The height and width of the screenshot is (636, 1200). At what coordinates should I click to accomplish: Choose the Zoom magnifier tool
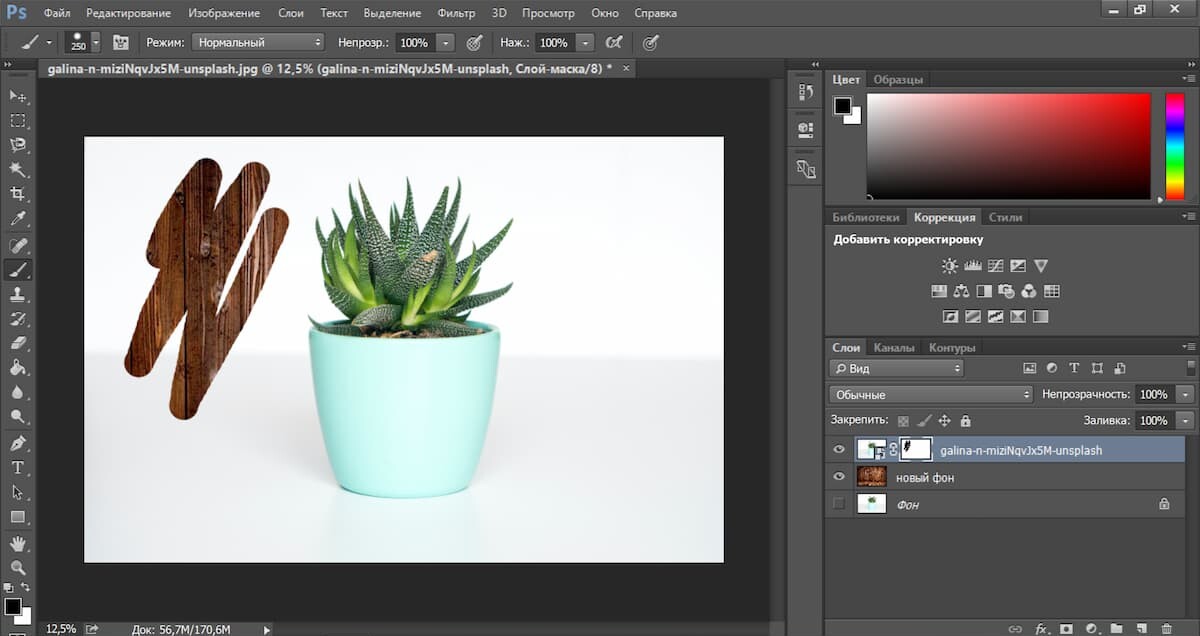(17, 567)
